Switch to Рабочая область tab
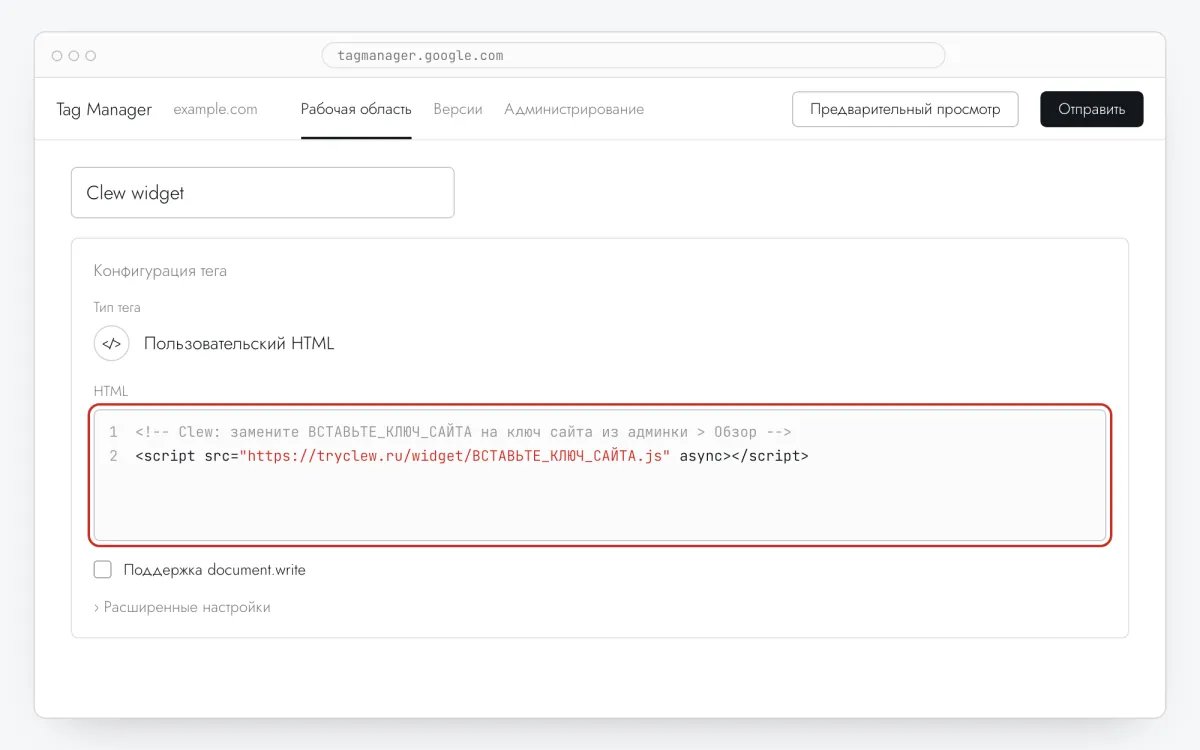The image size is (1200, 750). pos(356,109)
